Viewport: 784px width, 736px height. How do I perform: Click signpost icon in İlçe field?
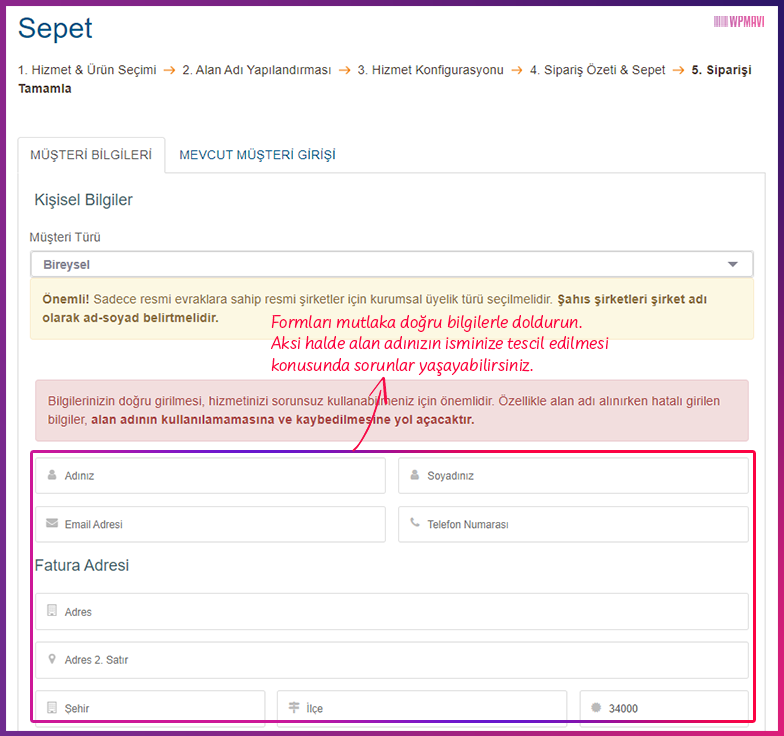pyautogui.click(x=294, y=707)
